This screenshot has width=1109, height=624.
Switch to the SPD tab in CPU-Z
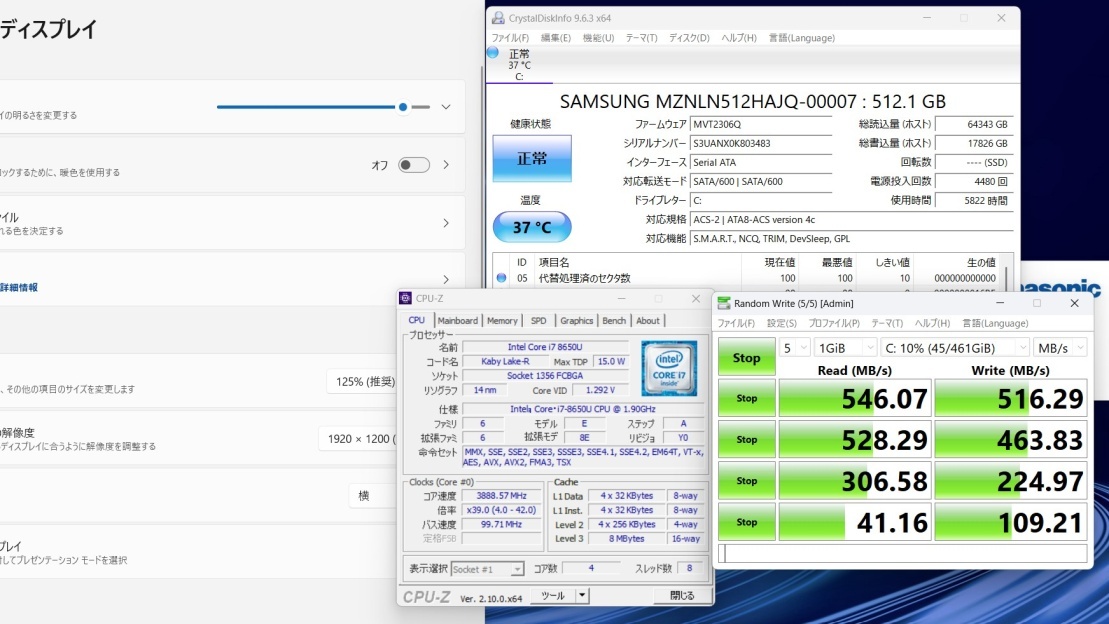click(x=538, y=320)
